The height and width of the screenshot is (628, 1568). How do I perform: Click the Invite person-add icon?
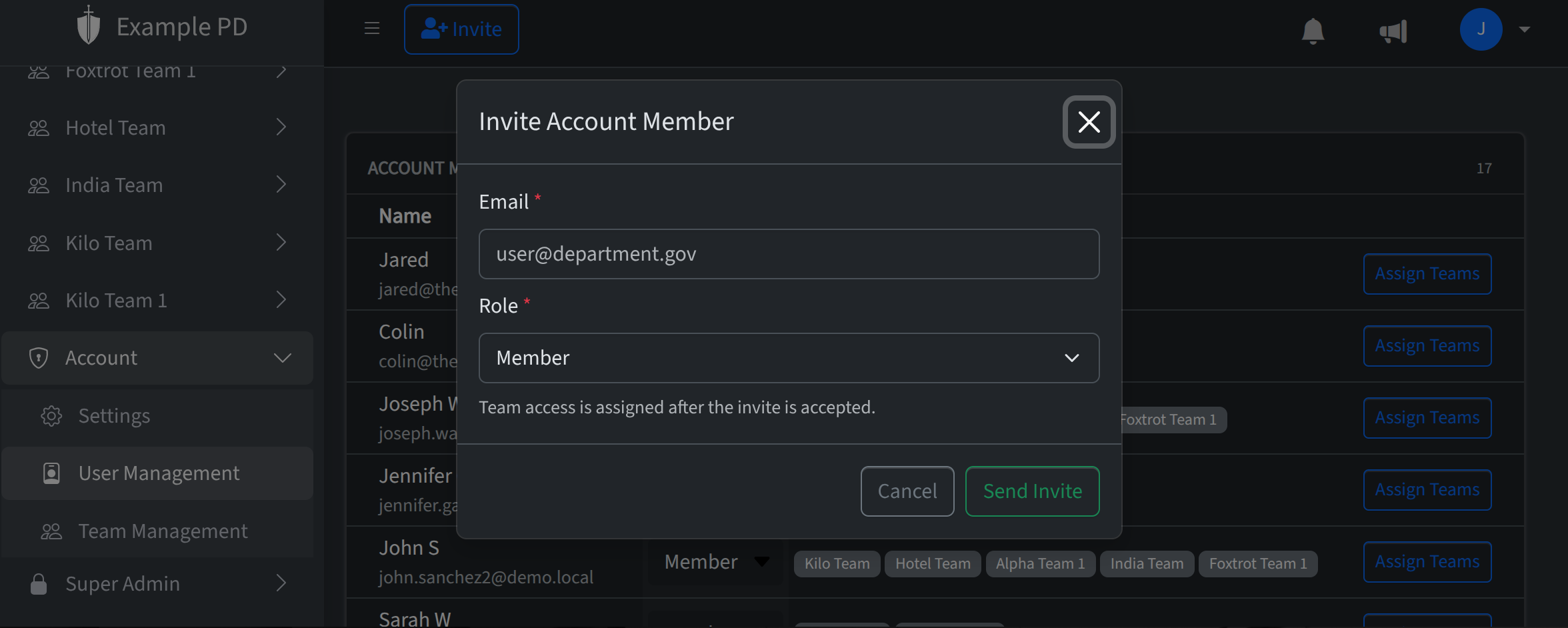pos(434,28)
